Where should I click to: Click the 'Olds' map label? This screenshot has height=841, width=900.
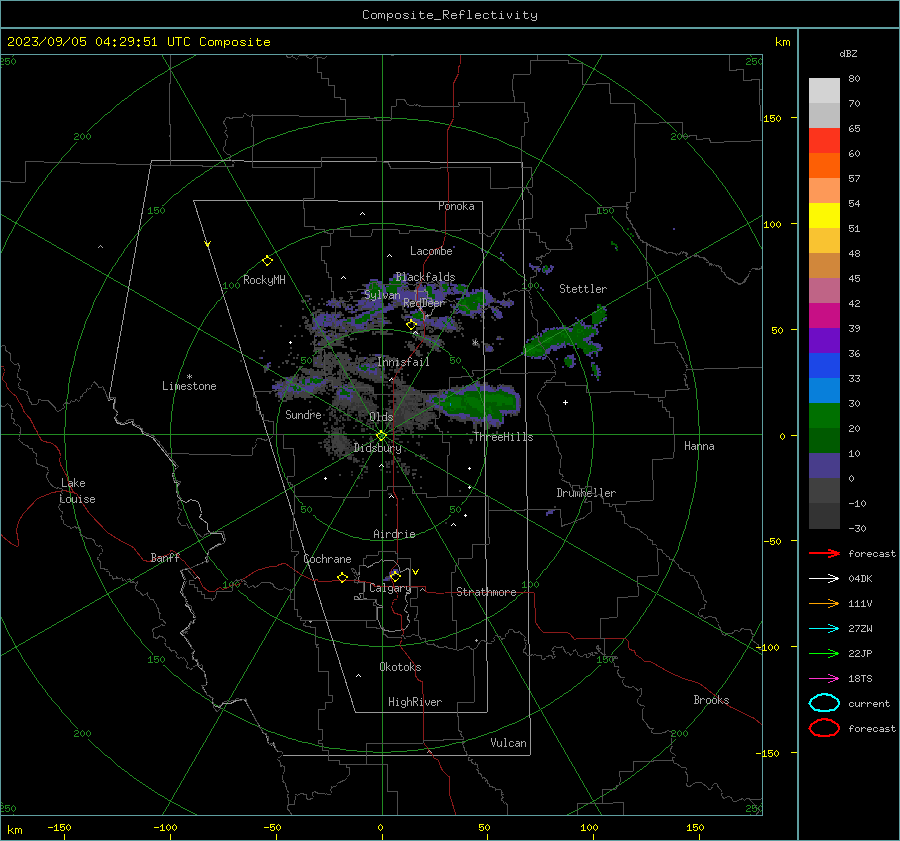(x=381, y=417)
